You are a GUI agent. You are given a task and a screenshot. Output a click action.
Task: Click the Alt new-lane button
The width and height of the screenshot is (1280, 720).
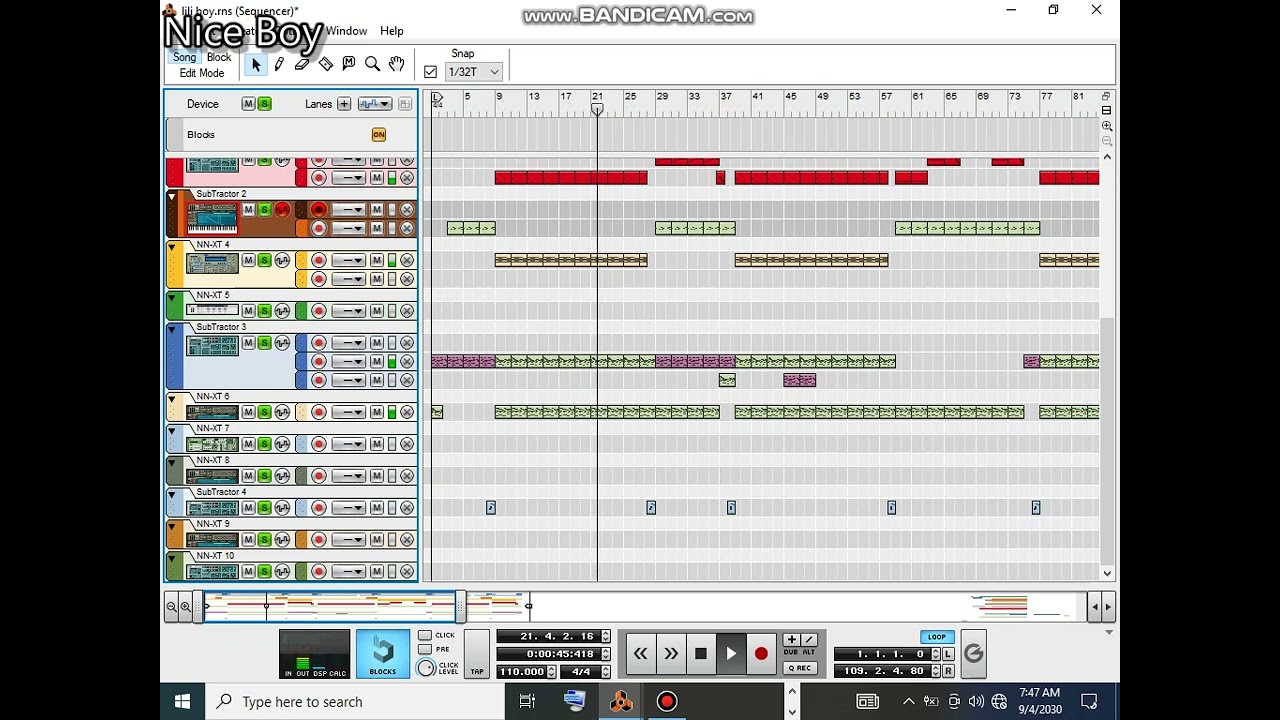pos(809,640)
